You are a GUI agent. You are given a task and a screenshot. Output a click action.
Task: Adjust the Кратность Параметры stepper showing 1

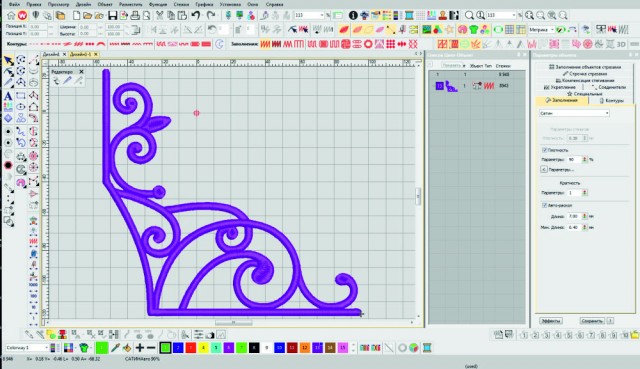click(x=584, y=193)
